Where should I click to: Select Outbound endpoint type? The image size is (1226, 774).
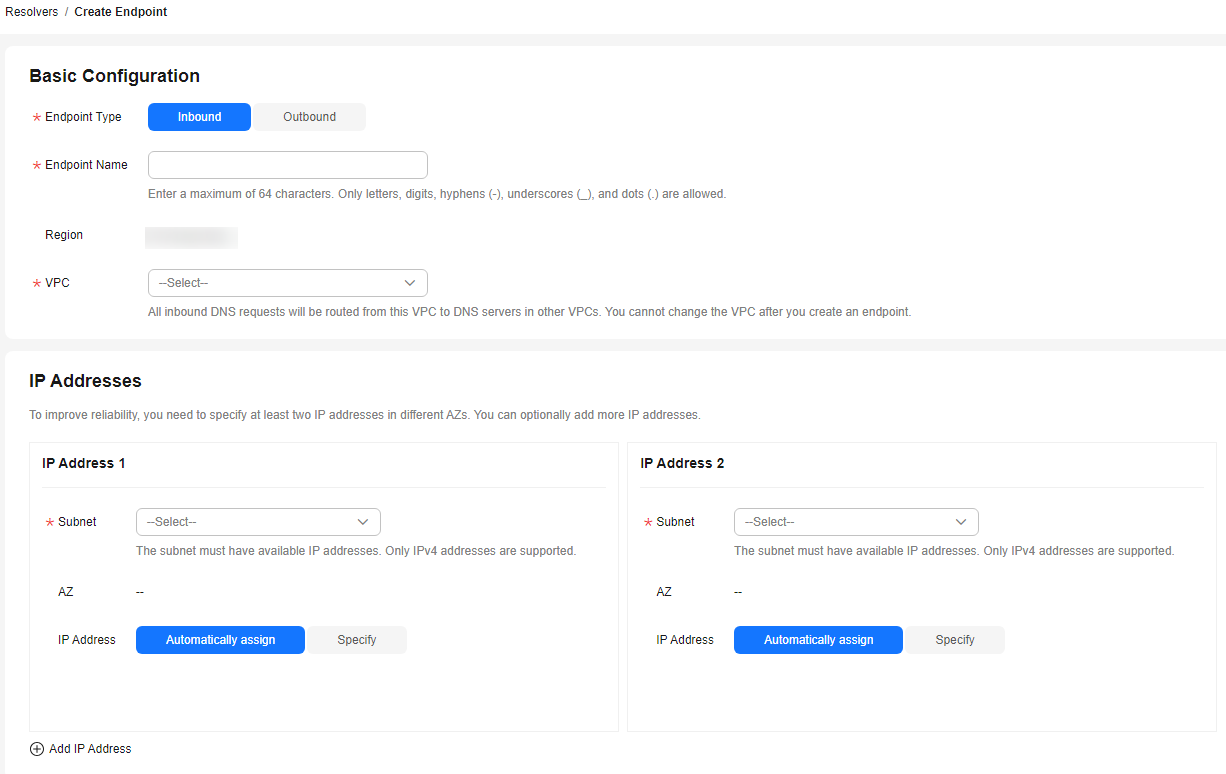pyautogui.click(x=309, y=117)
